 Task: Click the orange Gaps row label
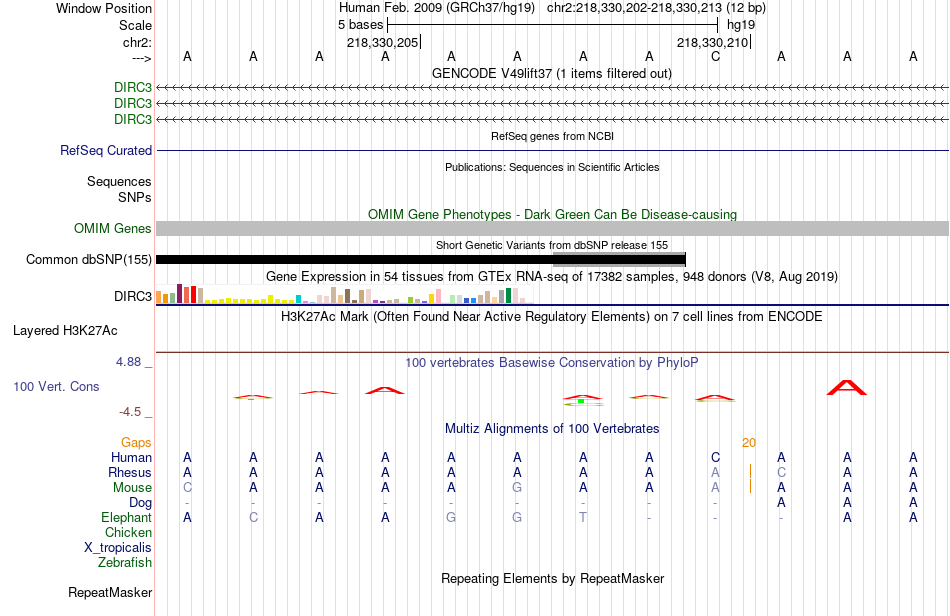(136, 443)
